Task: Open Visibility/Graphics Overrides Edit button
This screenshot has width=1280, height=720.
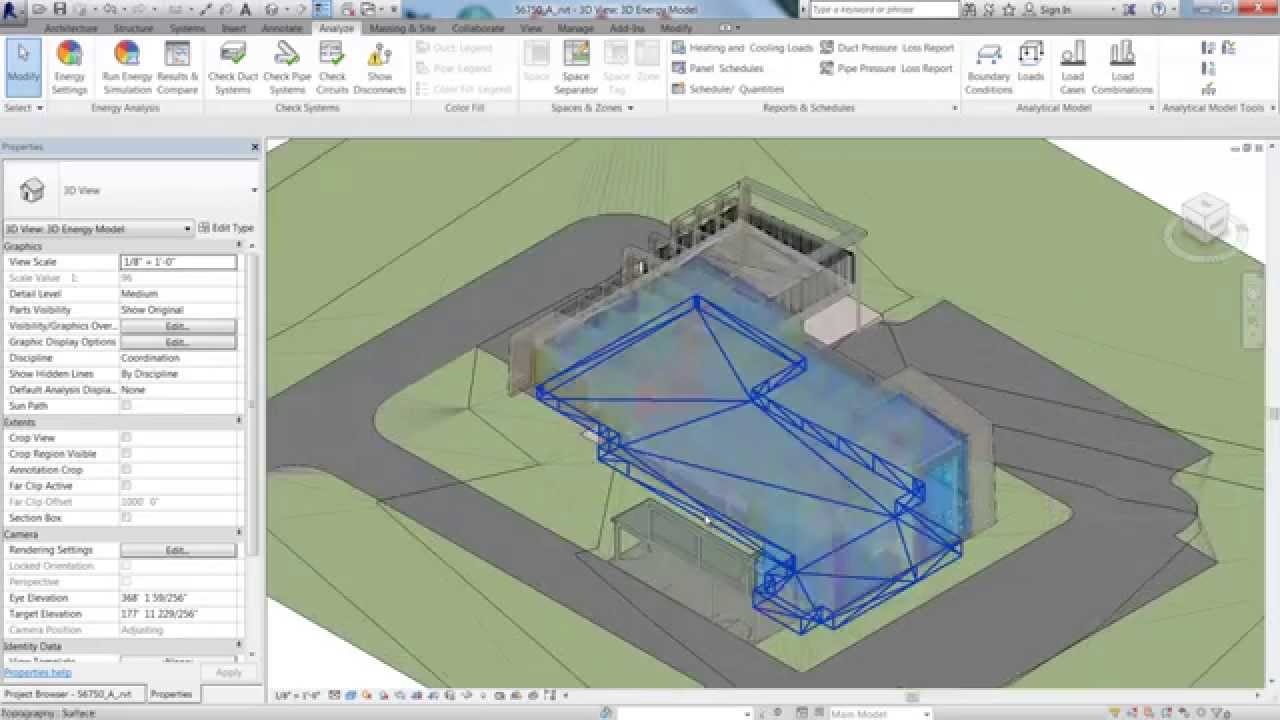Action: click(178, 325)
